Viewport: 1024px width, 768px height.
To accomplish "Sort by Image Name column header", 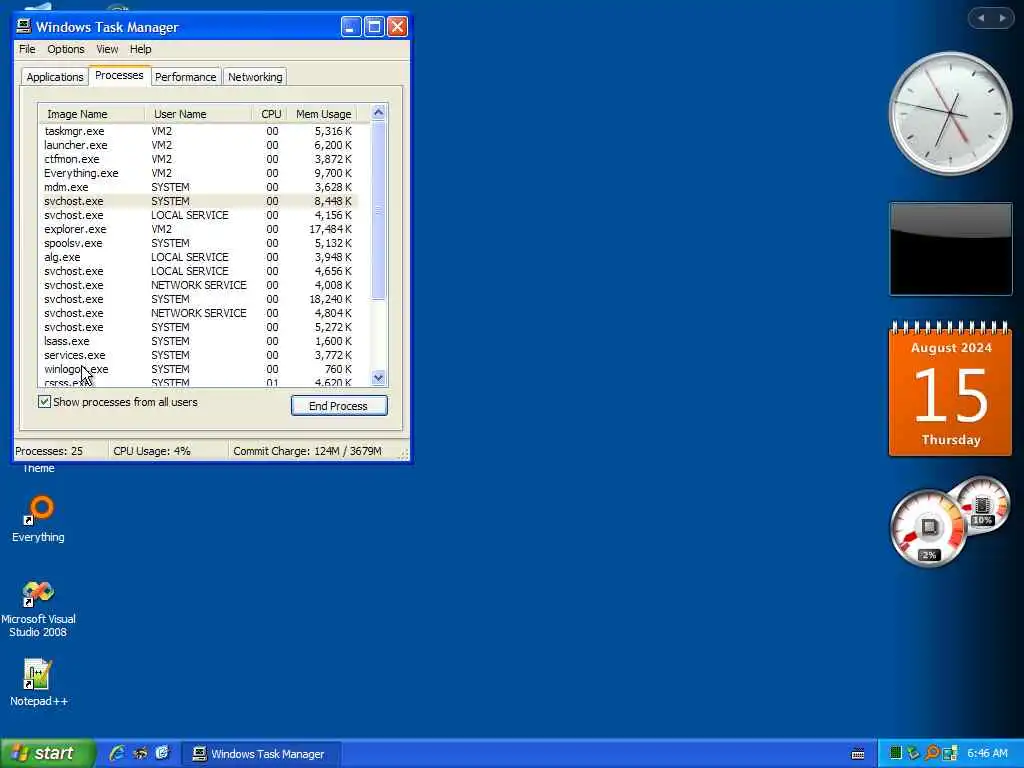I will tap(91, 114).
